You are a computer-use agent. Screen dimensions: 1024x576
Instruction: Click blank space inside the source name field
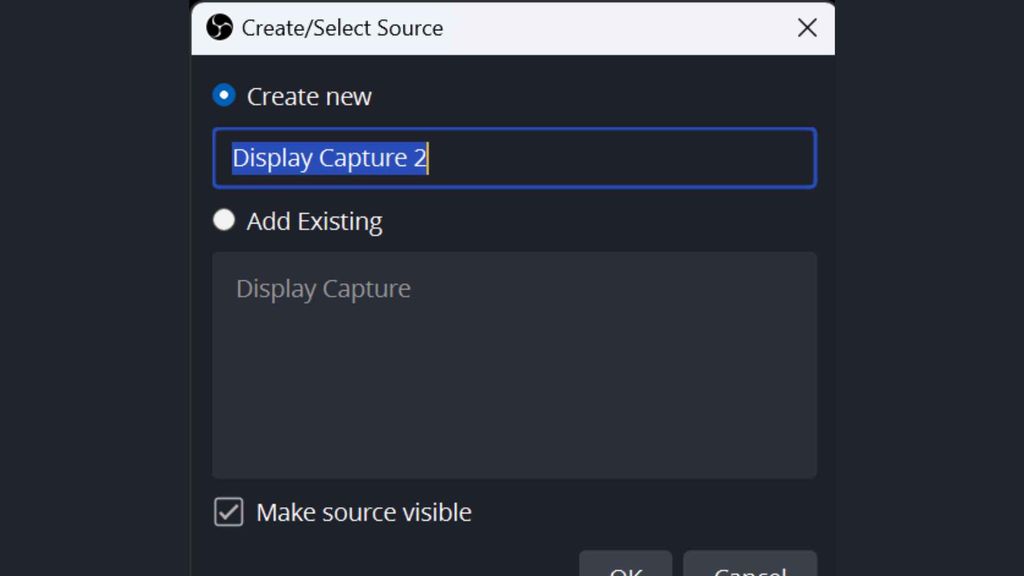[x=620, y=158]
